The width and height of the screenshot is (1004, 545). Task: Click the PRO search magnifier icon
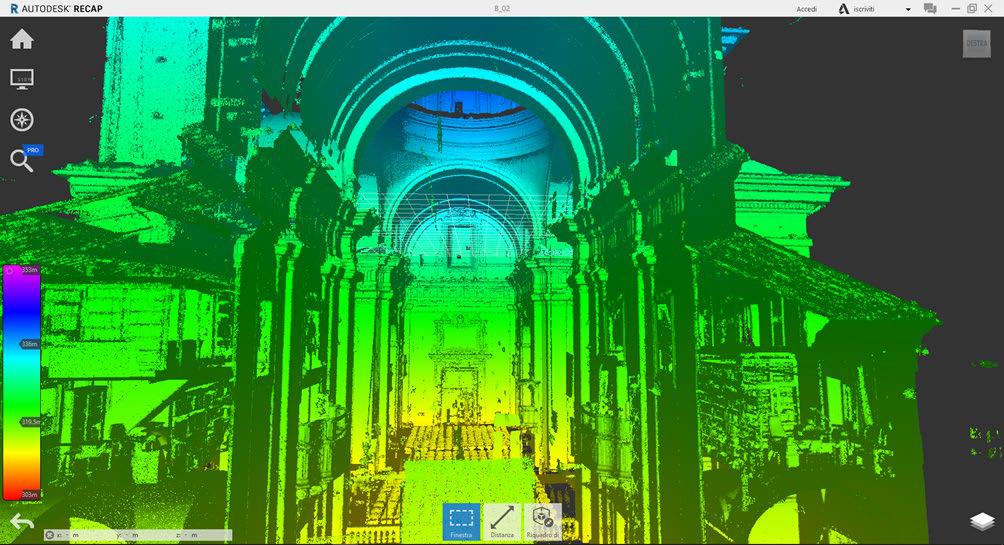click(x=21, y=160)
